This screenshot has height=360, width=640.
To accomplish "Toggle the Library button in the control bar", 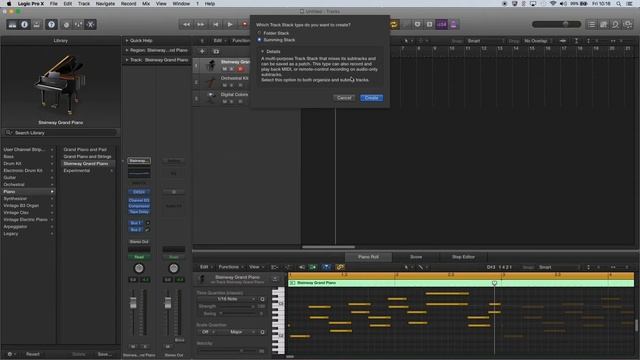I will [x=12, y=24].
